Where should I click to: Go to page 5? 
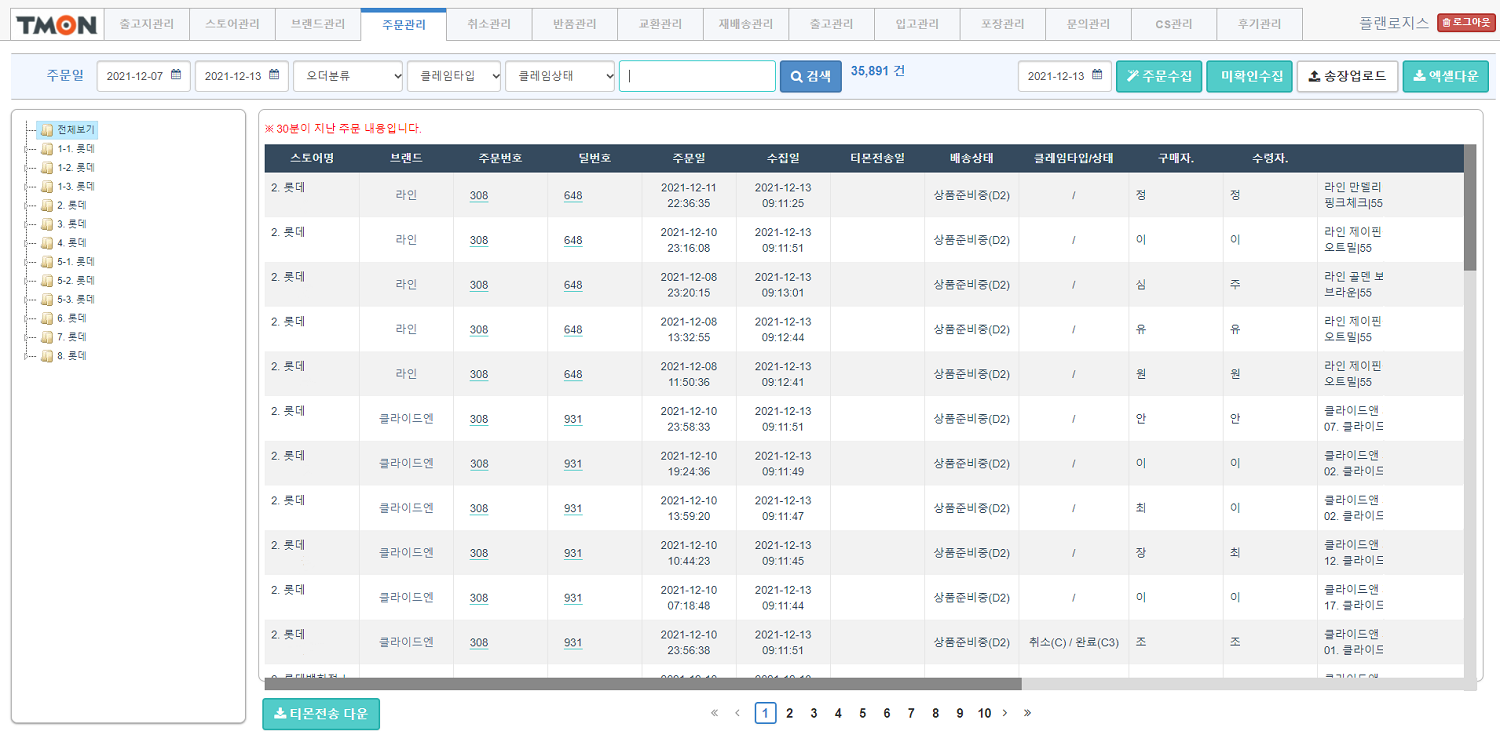(862, 713)
